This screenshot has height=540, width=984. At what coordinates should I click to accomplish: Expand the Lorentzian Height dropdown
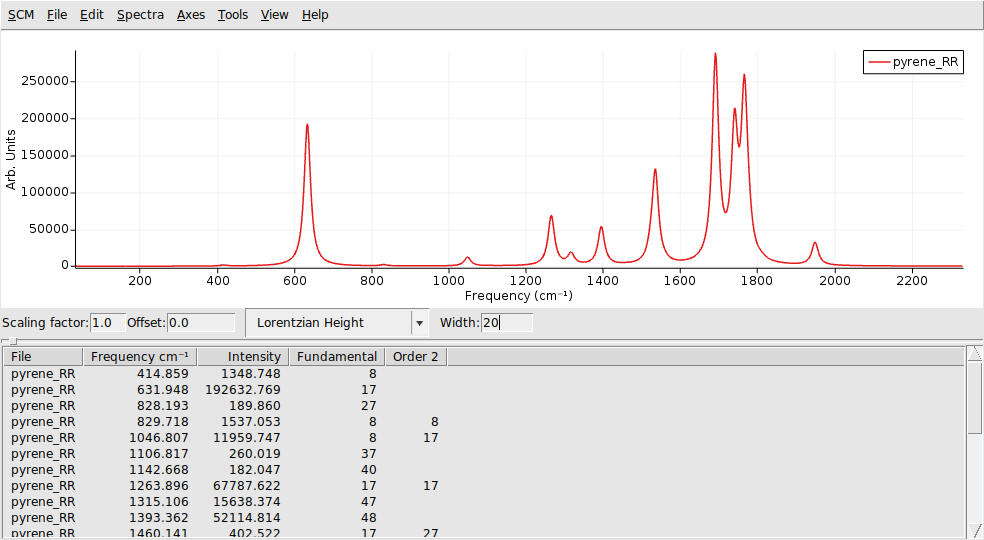(x=330, y=323)
